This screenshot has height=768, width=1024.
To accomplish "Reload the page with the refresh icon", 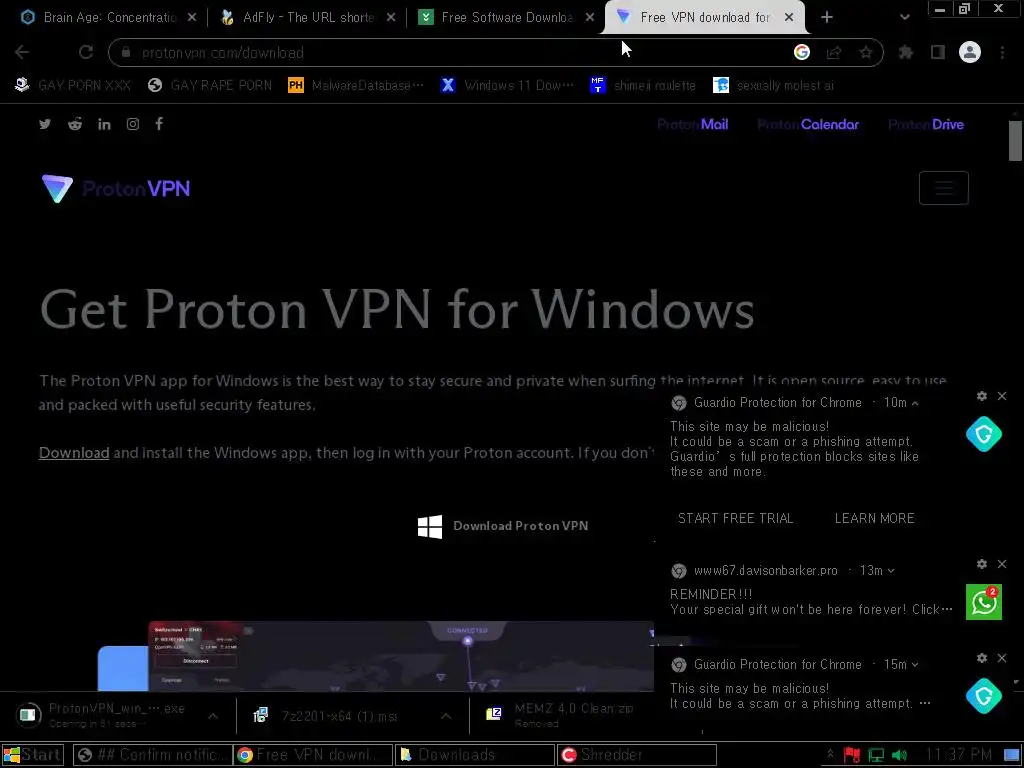I will pos(86,52).
